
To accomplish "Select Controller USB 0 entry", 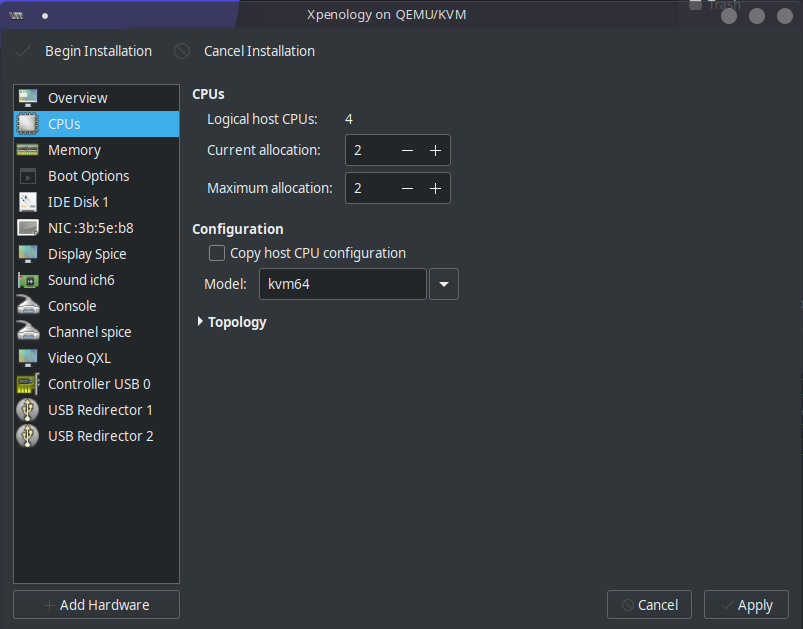I will coord(96,384).
